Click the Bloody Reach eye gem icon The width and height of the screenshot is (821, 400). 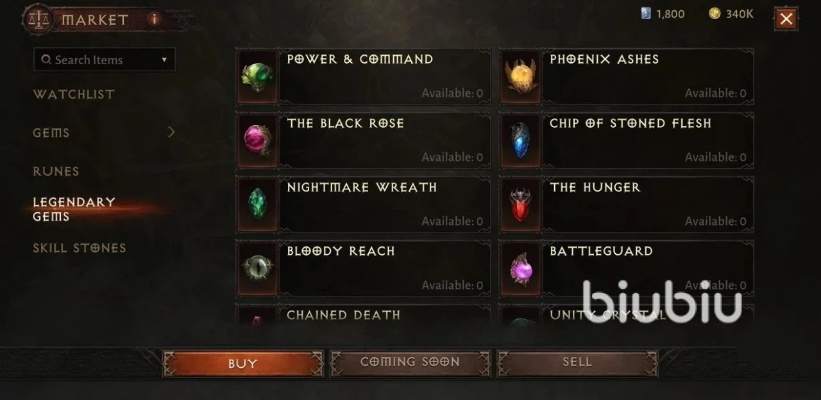tap(257, 268)
